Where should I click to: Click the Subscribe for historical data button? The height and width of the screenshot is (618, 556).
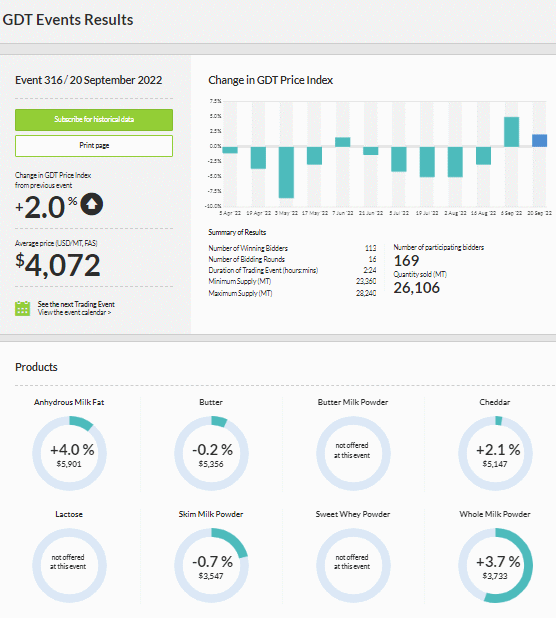coord(94,119)
